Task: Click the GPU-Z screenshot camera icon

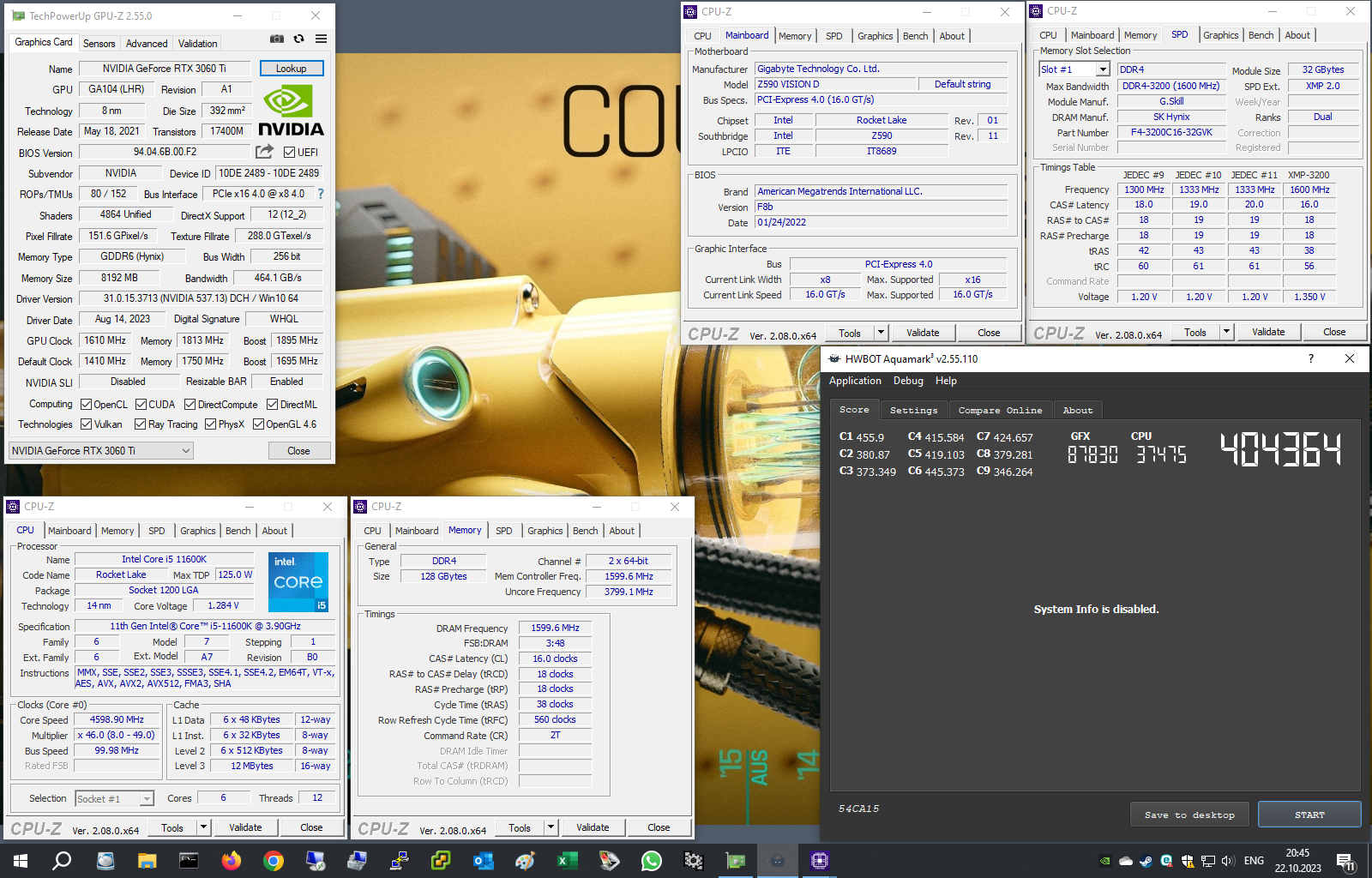Action: pyautogui.click(x=277, y=39)
